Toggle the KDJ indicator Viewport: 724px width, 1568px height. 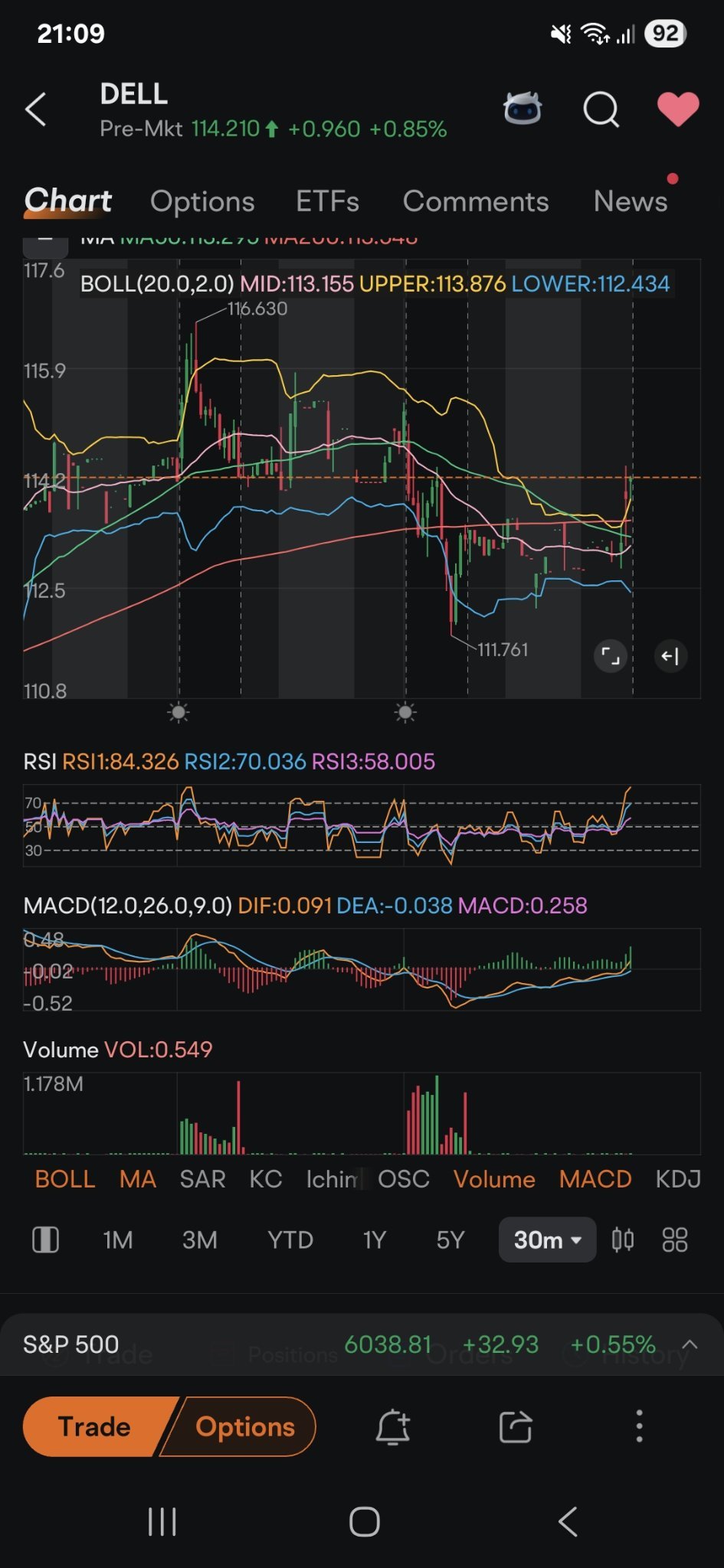(678, 1179)
